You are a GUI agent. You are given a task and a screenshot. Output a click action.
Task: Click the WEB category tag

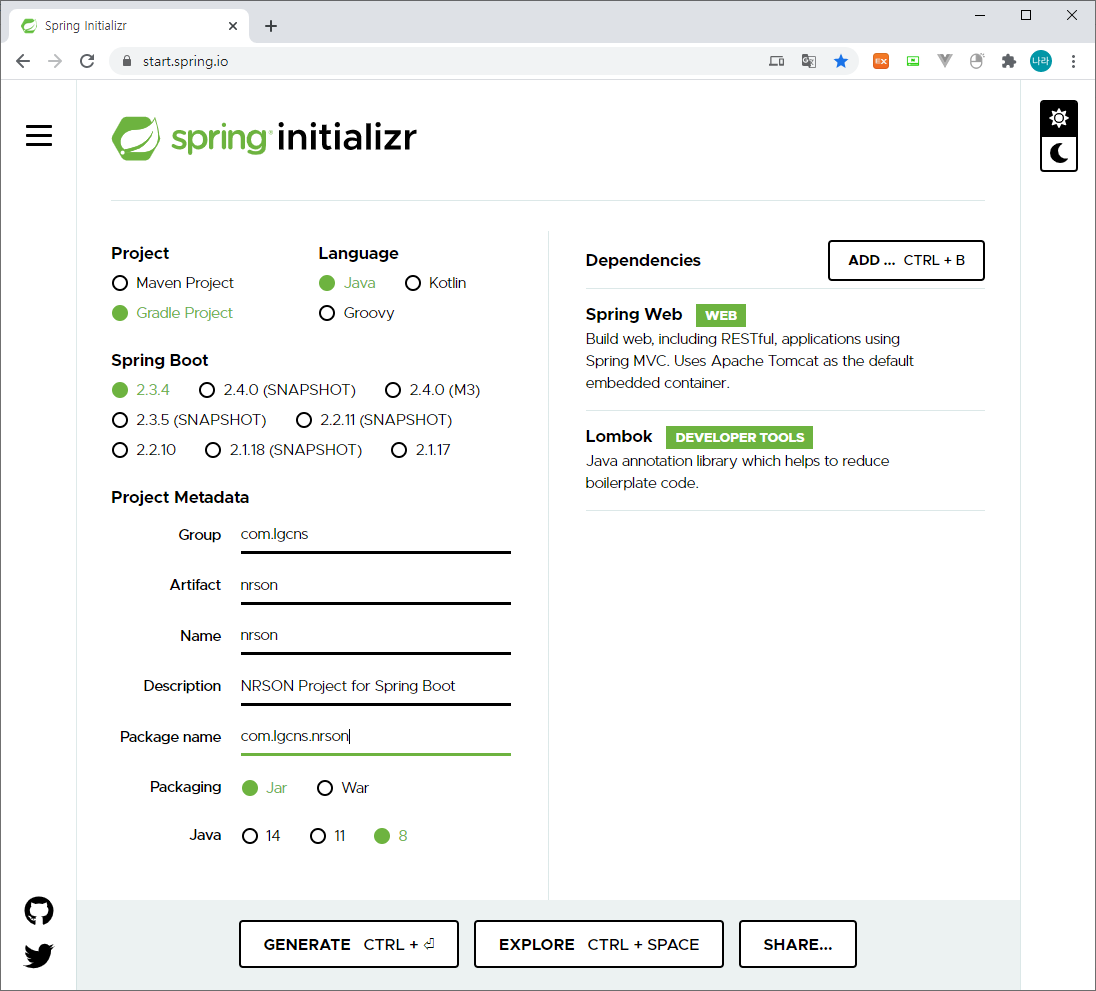click(x=721, y=315)
